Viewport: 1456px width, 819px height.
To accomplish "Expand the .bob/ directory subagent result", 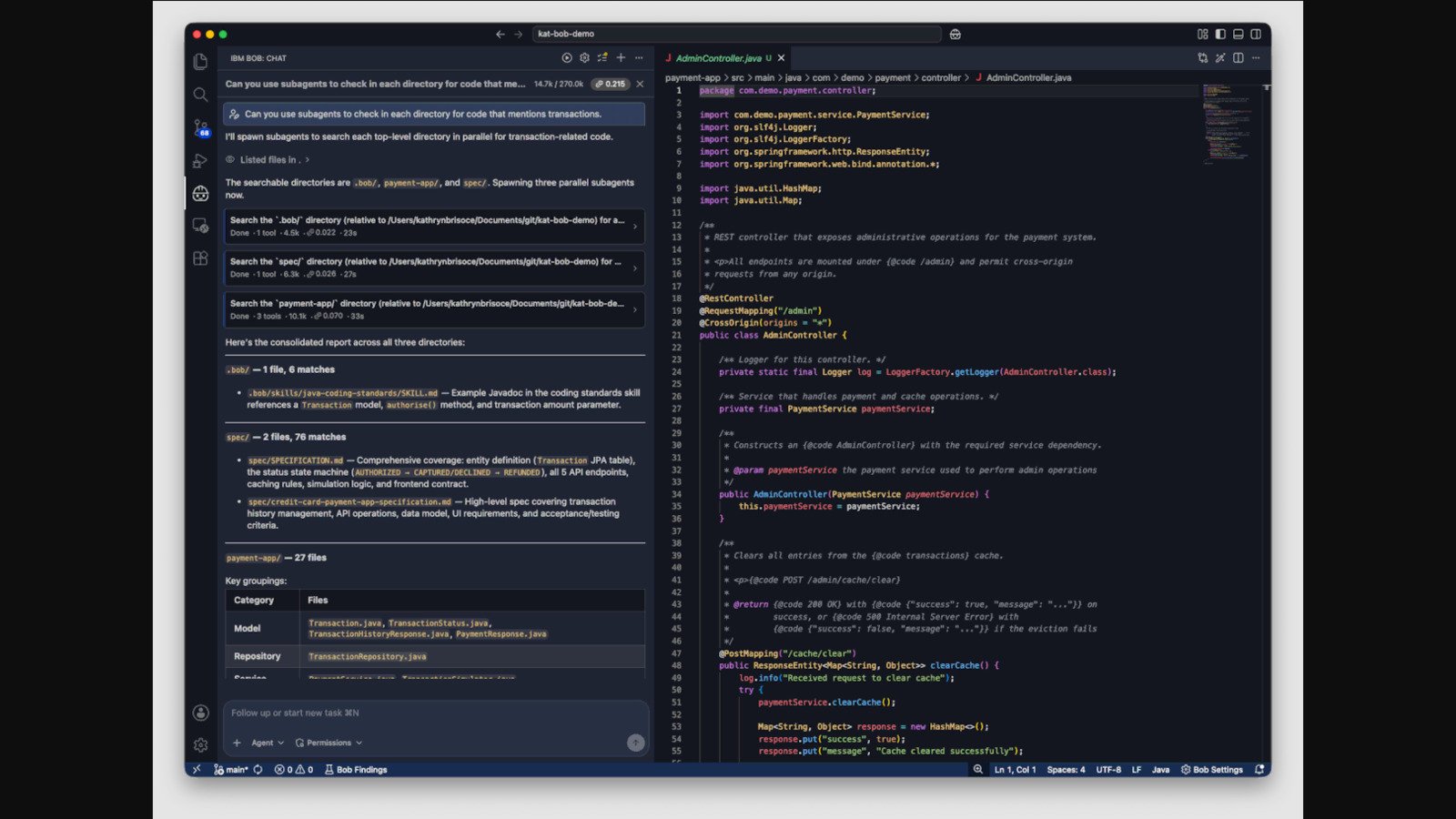I will [434, 226].
